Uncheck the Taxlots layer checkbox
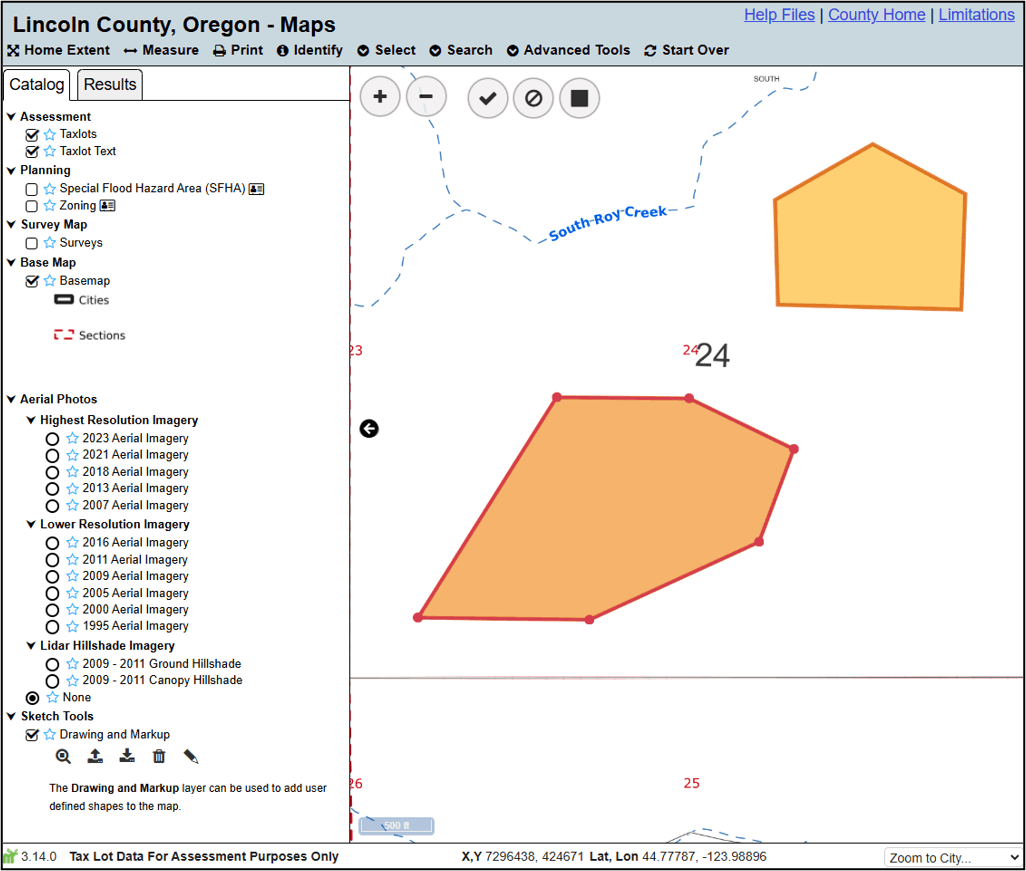This screenshot has width=1026, height=871. point(32,135)
